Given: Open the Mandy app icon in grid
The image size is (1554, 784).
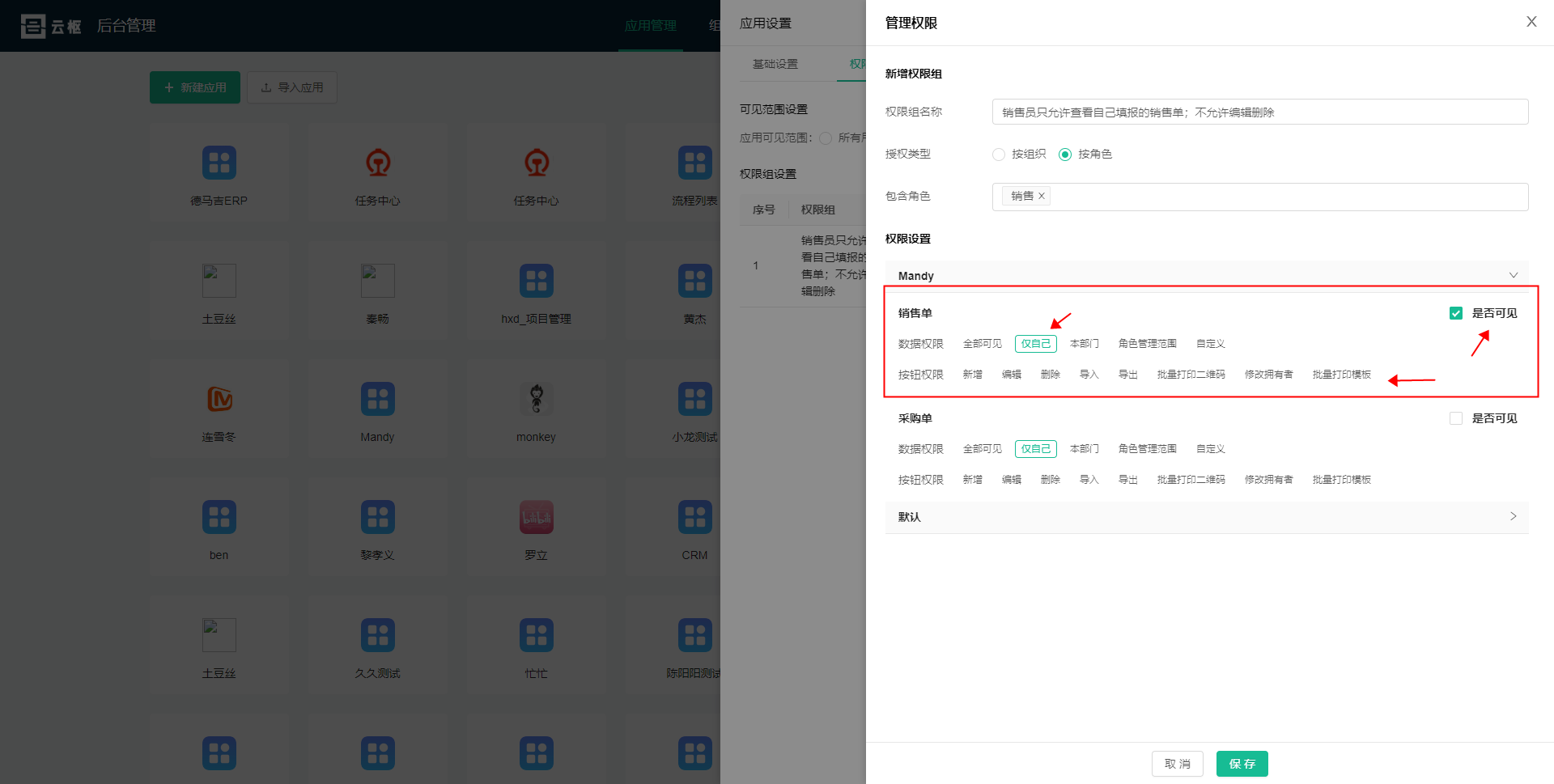Looking at the screenshot, I should [377, 399].
